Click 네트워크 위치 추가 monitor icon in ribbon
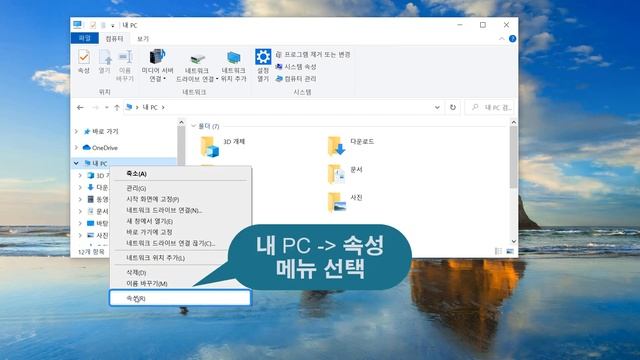The image size is (640, 360). point(233,58)
